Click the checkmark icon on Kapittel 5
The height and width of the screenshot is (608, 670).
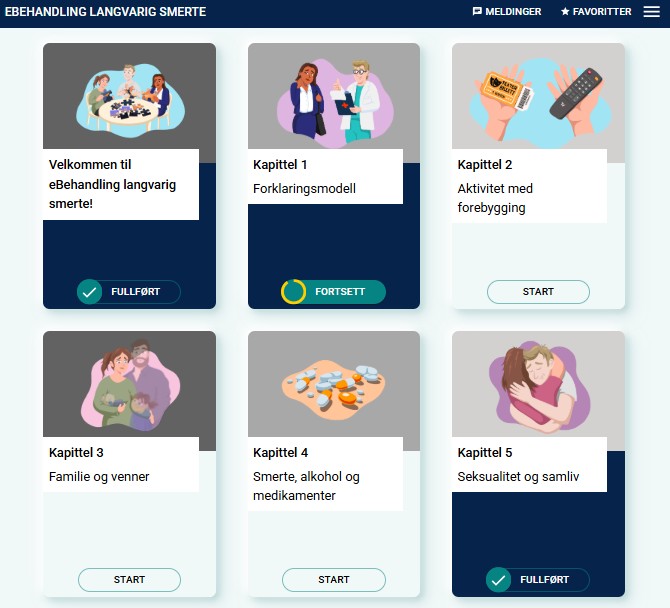(498, 580)
